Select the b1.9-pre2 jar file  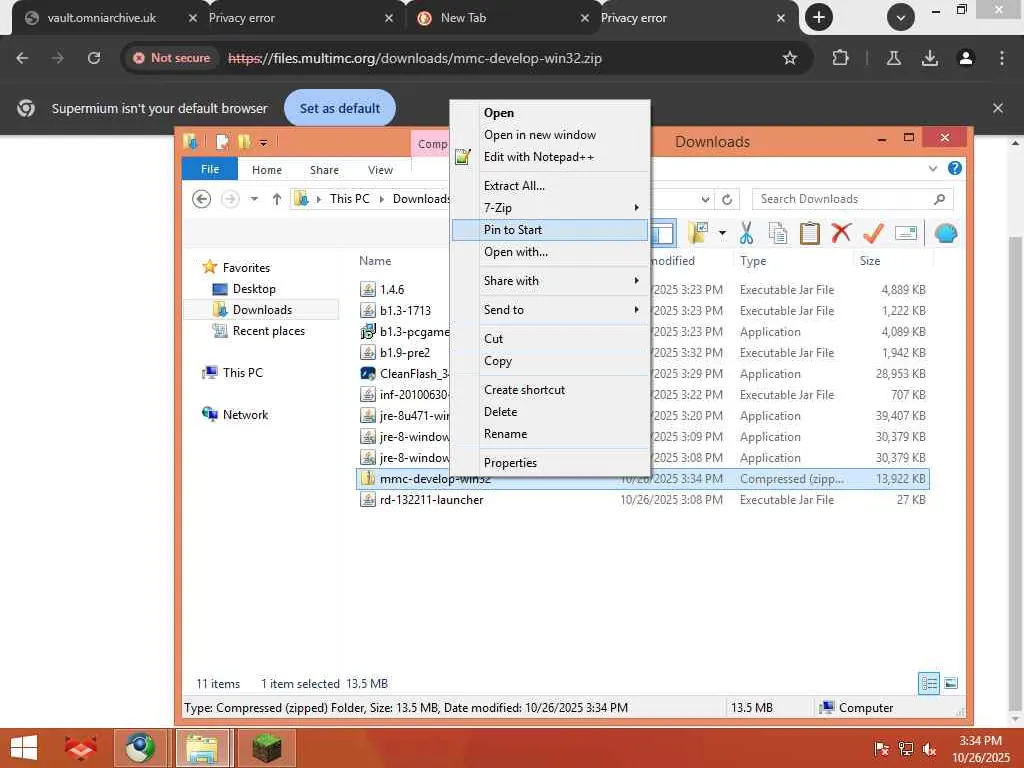pyautogui.click(x=404, y=353)
